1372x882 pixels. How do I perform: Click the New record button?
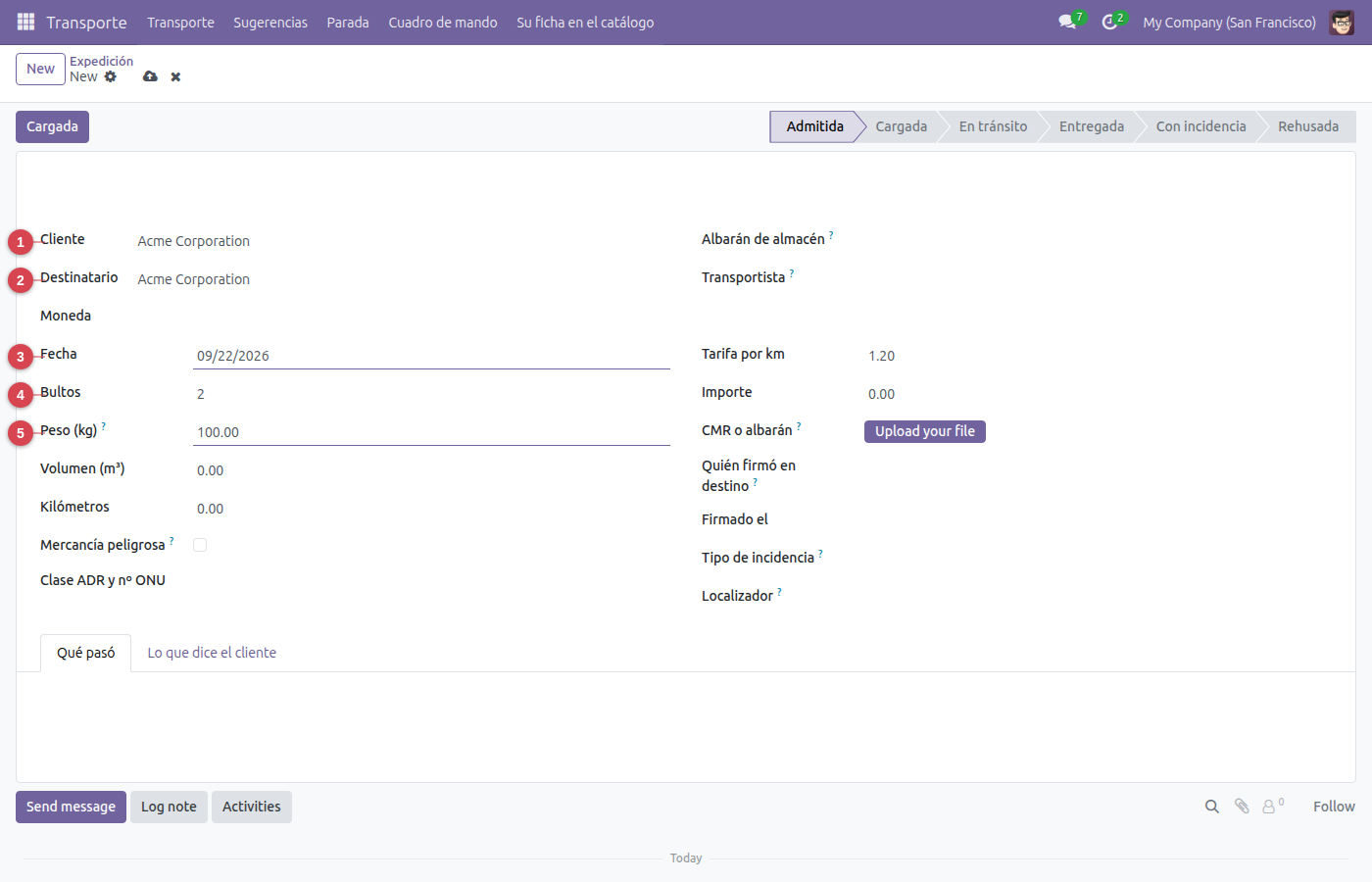point(40,69)
